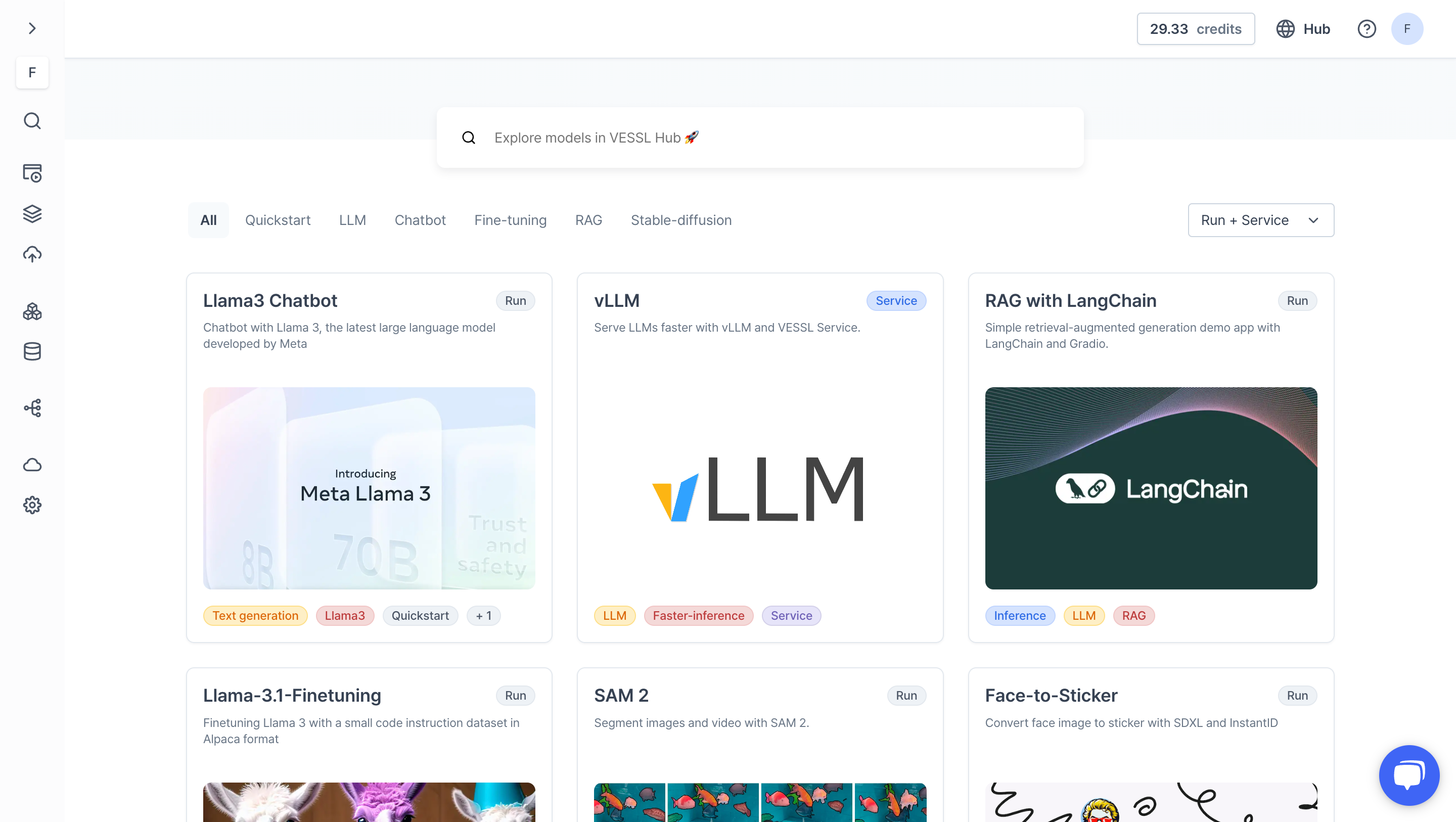Click the Stable-diffusion filter tab
This screenshot has width=1456, height=822.
(681, 220)
